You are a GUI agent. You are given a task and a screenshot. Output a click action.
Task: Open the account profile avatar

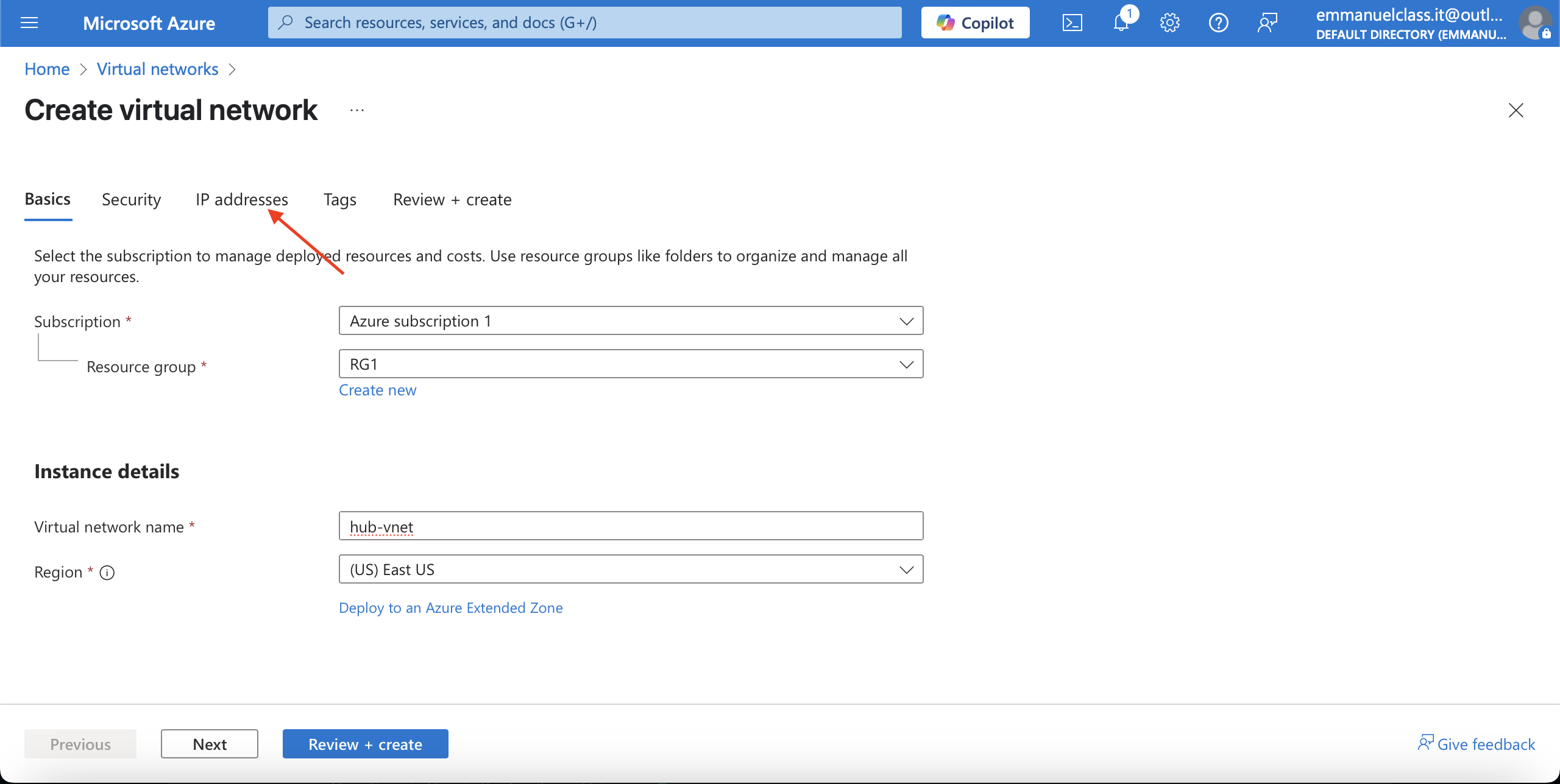[x=1535, y=23]
